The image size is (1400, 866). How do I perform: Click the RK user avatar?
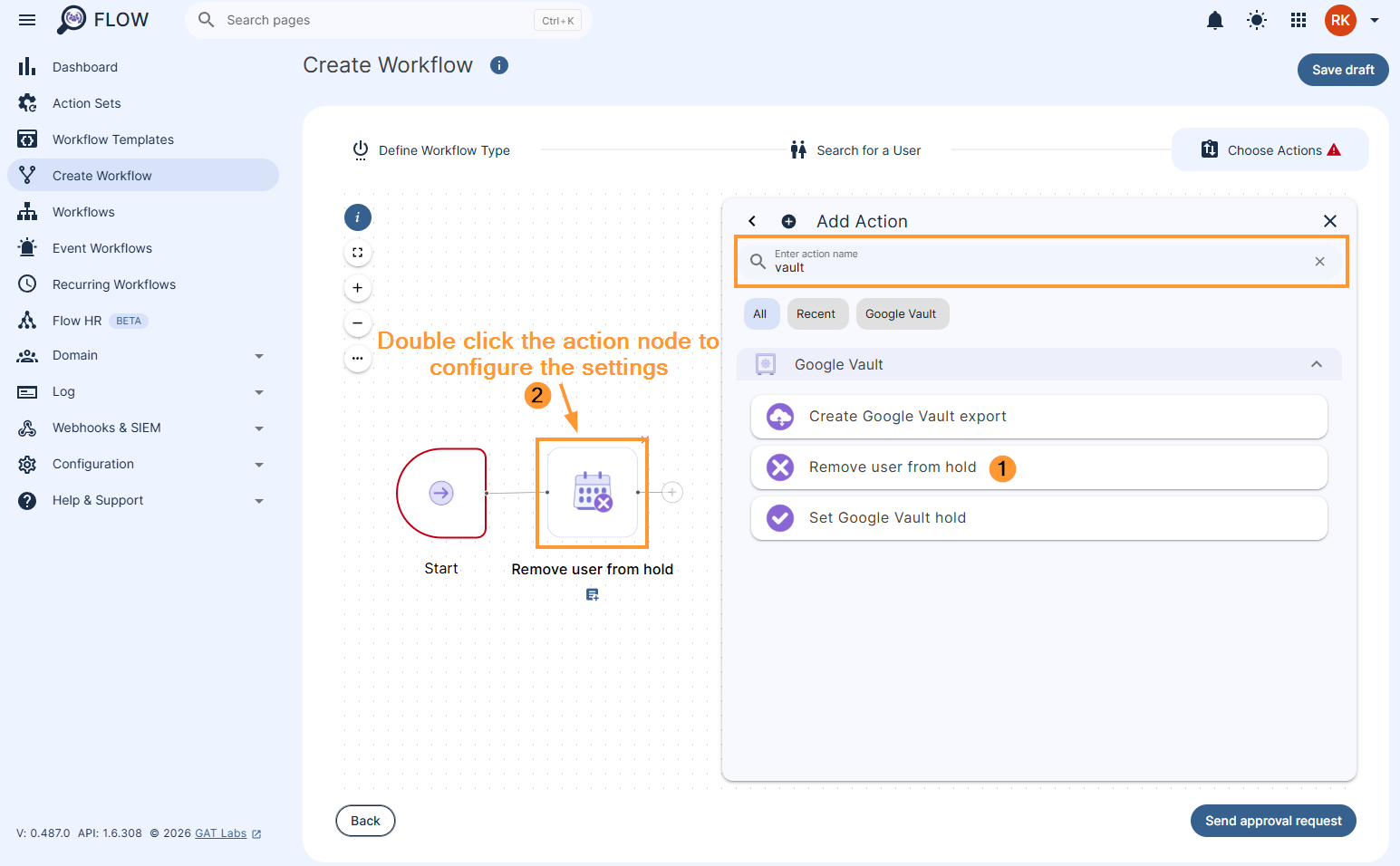tap(1340, 20)
